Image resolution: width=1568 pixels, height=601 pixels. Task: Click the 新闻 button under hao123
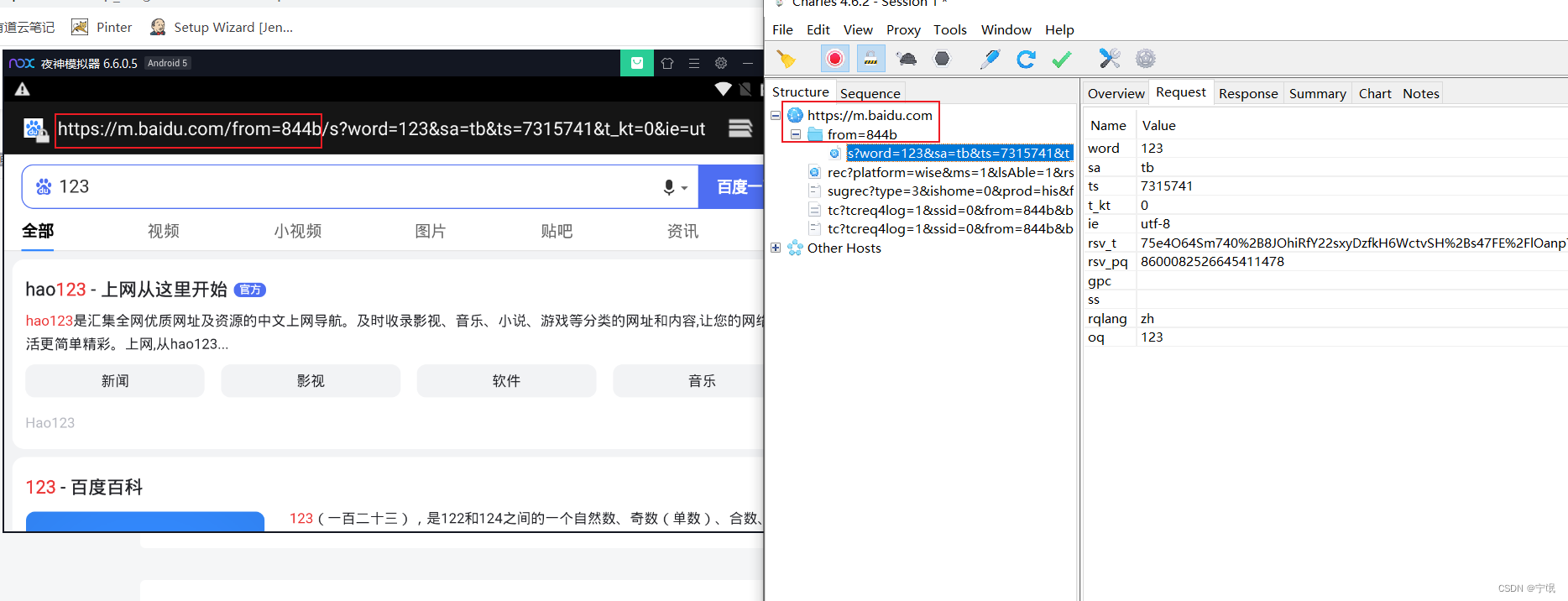(x=115, y=381)
